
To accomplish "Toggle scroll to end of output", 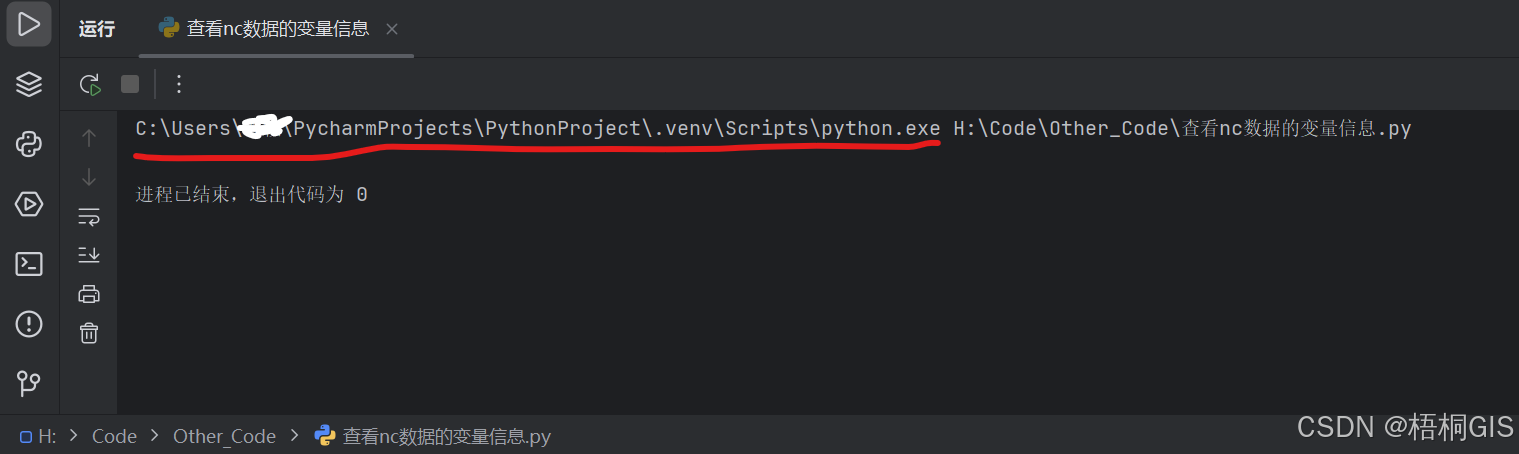I will coord(89,255).
